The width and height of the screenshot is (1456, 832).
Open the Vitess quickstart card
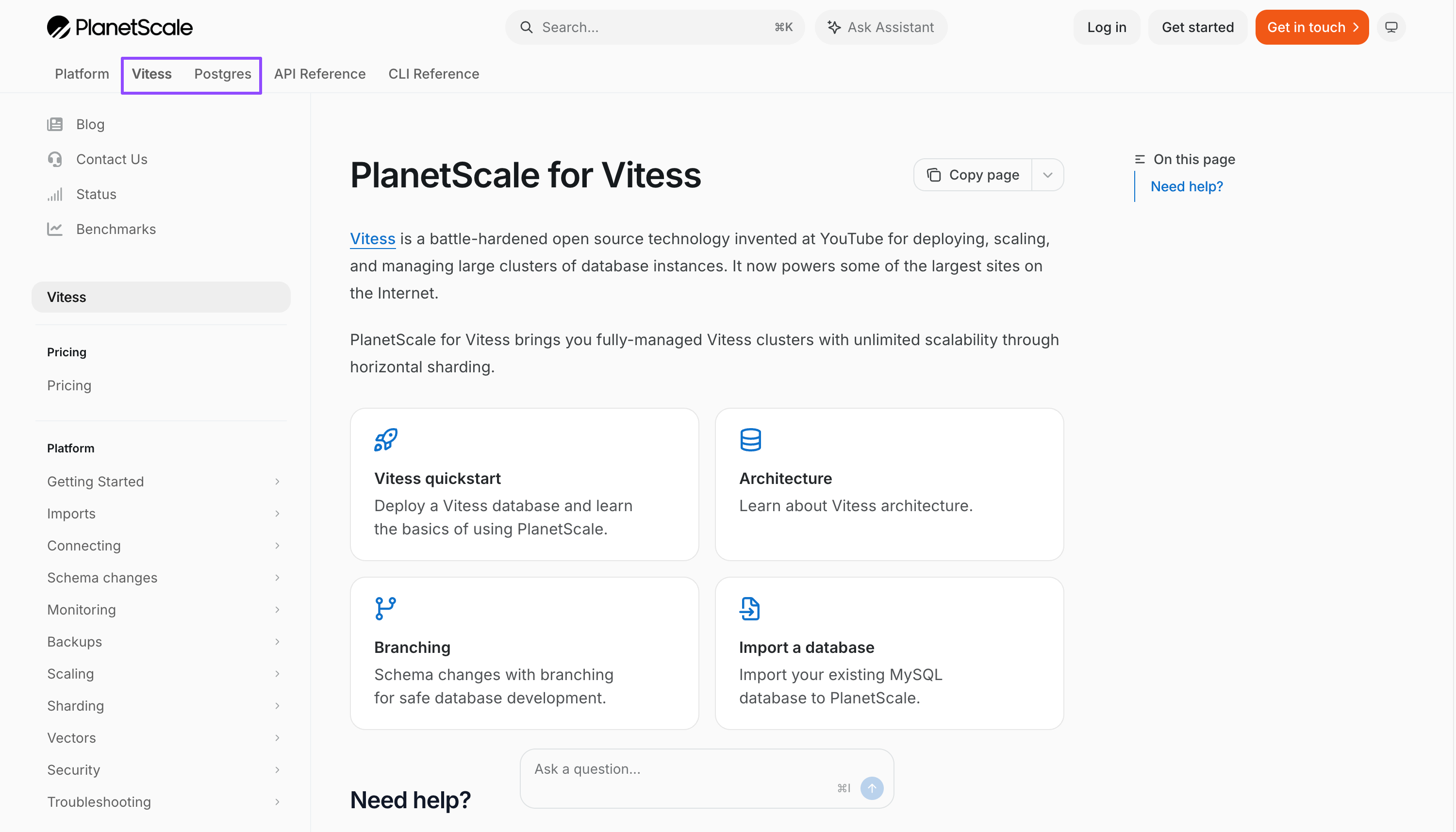point(524,484)
